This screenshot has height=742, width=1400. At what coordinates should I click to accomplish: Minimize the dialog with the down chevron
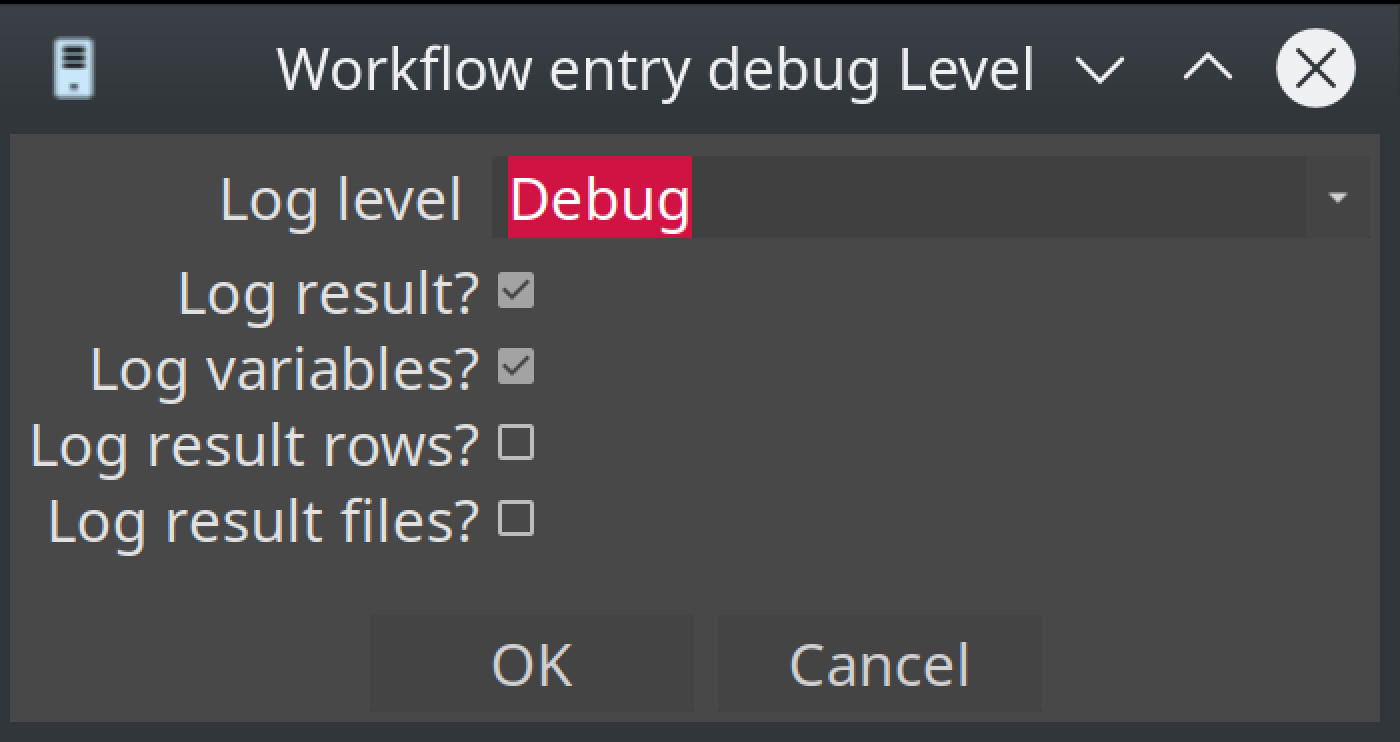click(x=1100, y=70)
